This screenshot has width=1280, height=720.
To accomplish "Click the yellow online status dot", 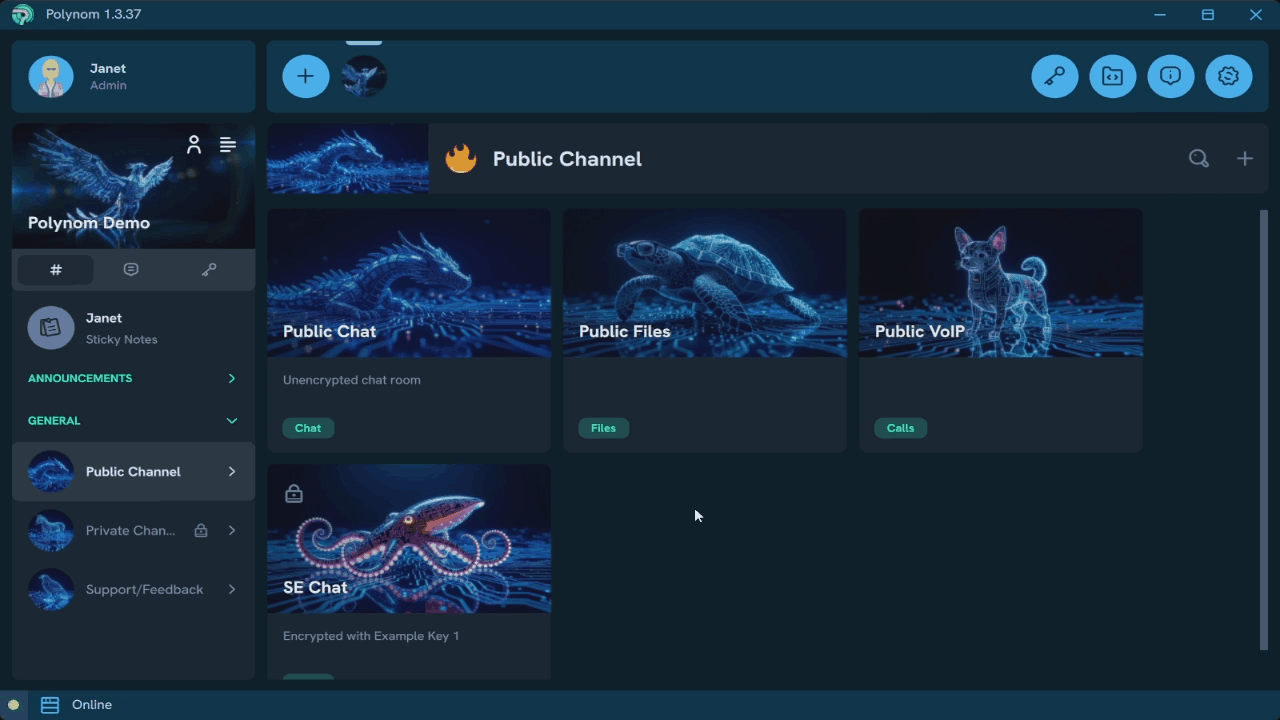I will pos(14,705).
